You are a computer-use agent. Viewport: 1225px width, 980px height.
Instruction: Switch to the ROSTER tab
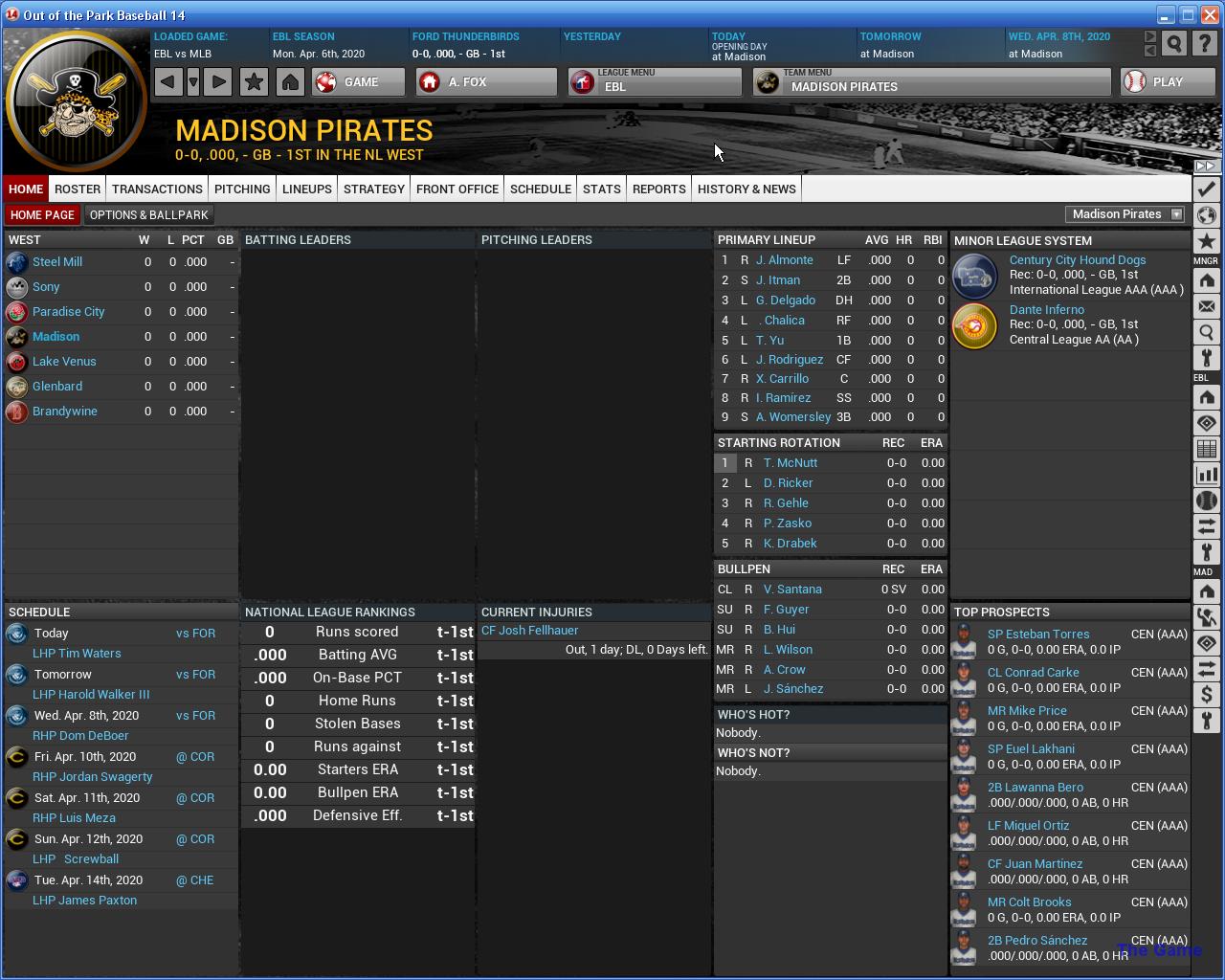click(x=78, y=189)
